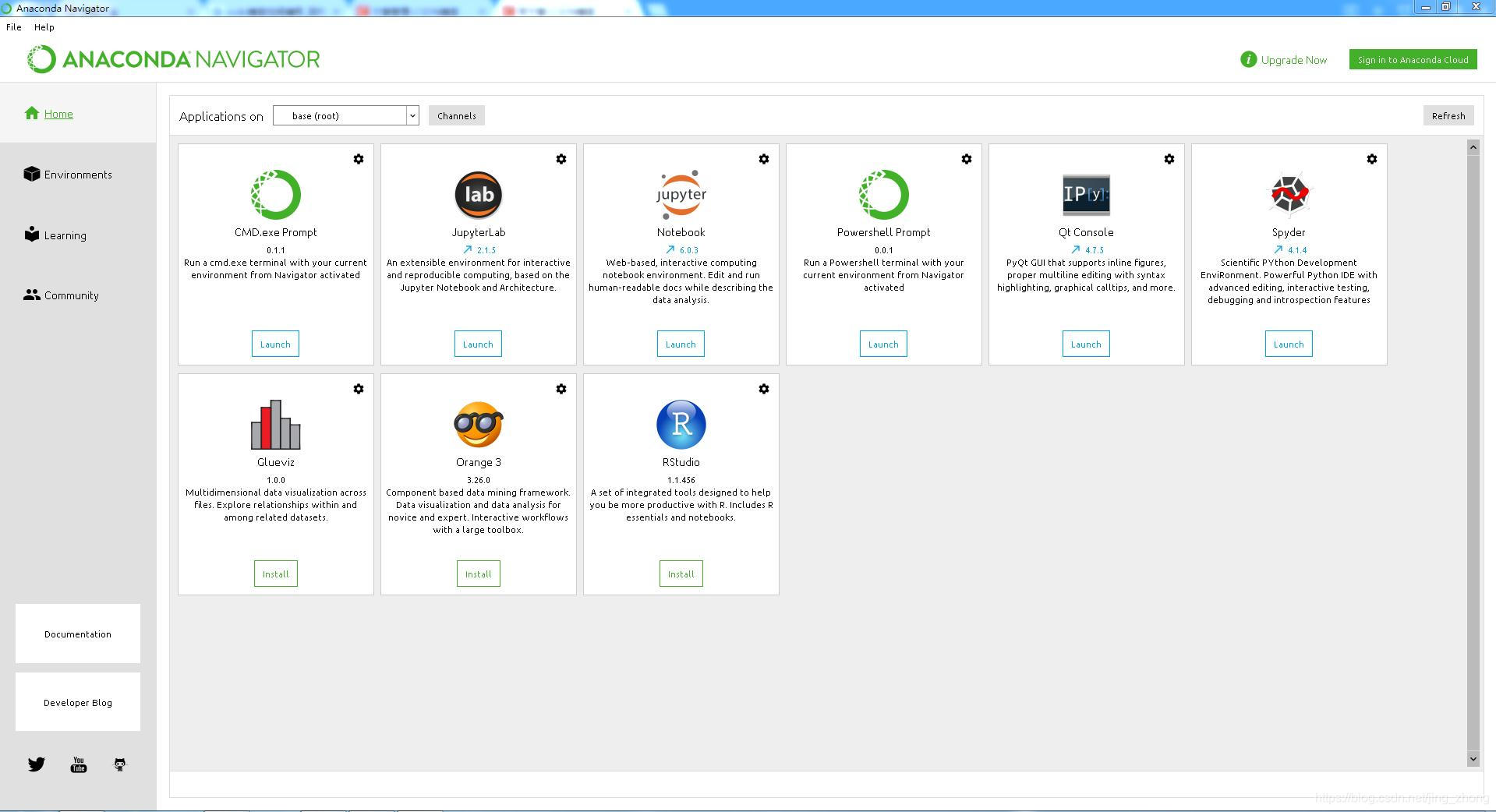Viewport: 1496px width, 812px height.
Task: Open settings gear on Orange 3 card
Action: [x=561, y=389]
